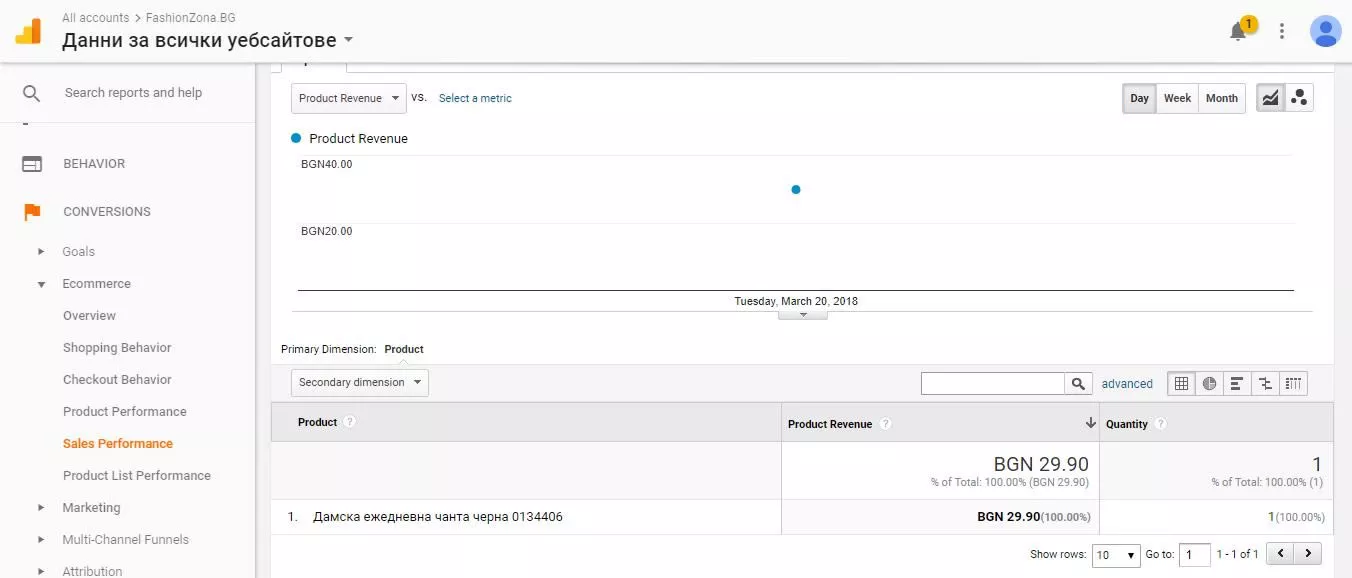The height and width of the screenshot is (578, 1352).
Task: Click the Conversions flag icon
Action: (x=32, y=212)
